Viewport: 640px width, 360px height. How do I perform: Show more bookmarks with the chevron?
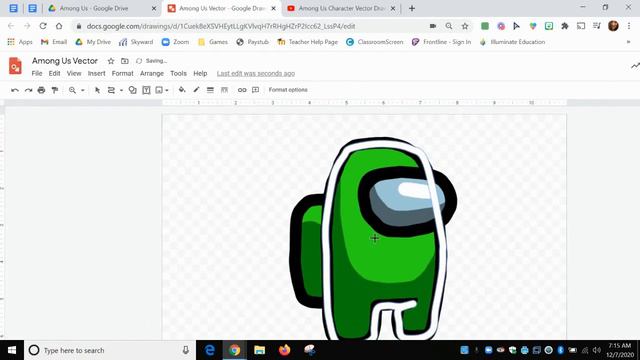tap(628, 42)
